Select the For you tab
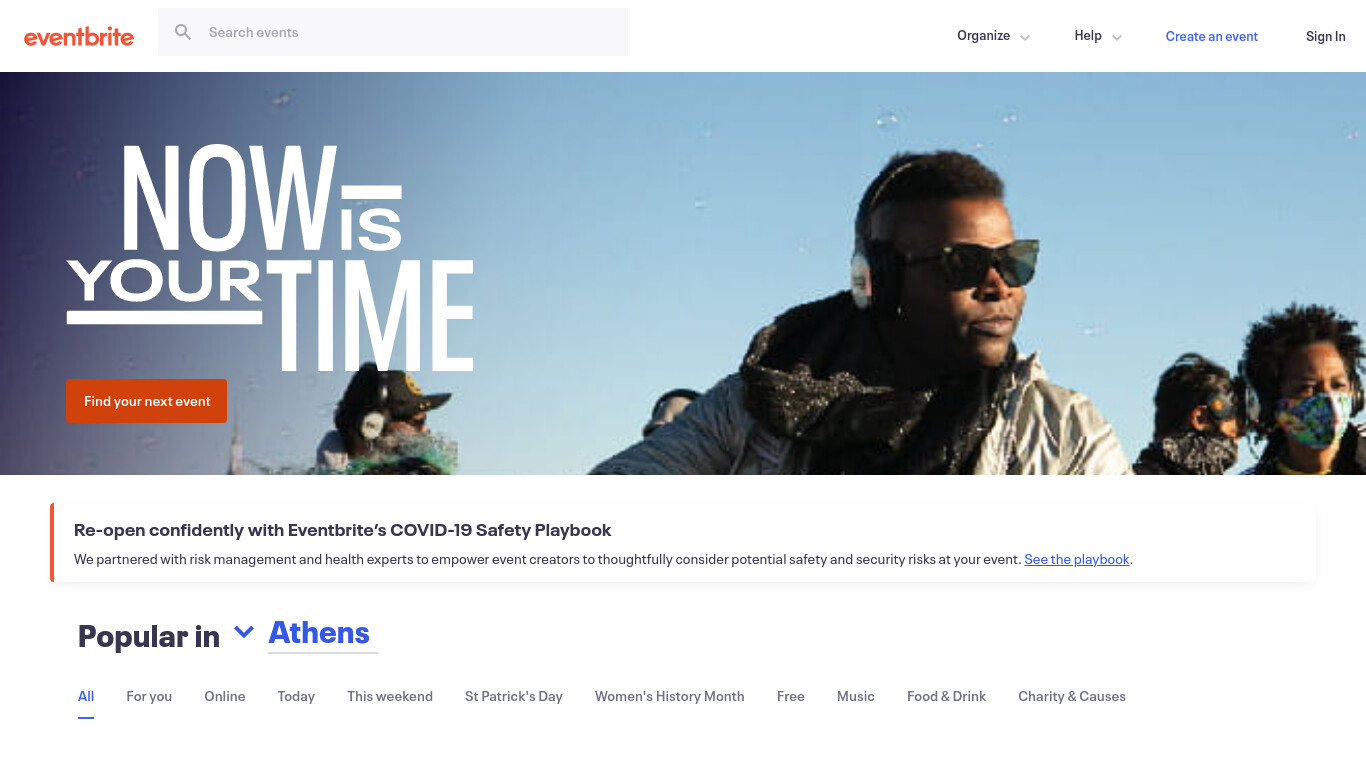1366x768 pixels. [149, 696]
